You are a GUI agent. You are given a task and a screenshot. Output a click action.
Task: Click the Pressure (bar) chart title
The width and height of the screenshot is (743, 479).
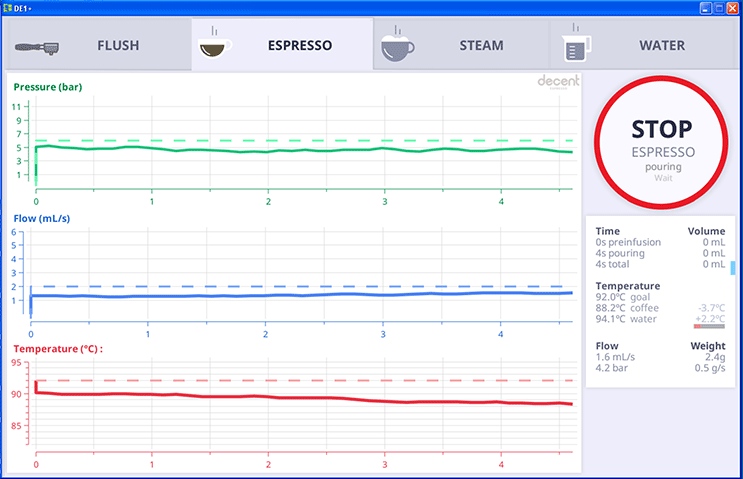click(48, 87)
